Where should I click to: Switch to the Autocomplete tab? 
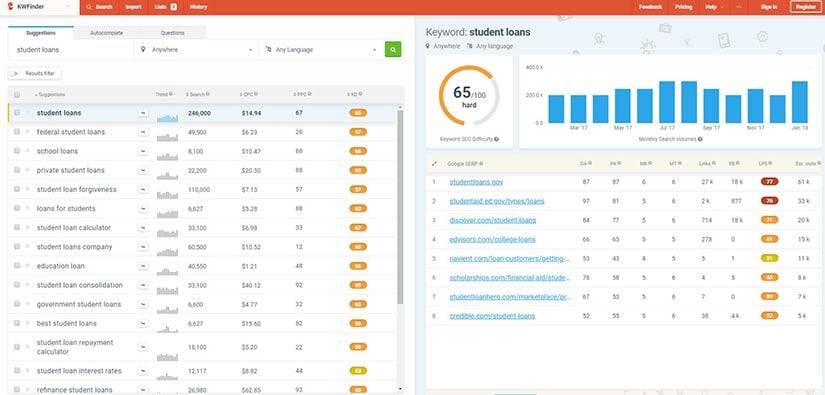click(107, 33)
